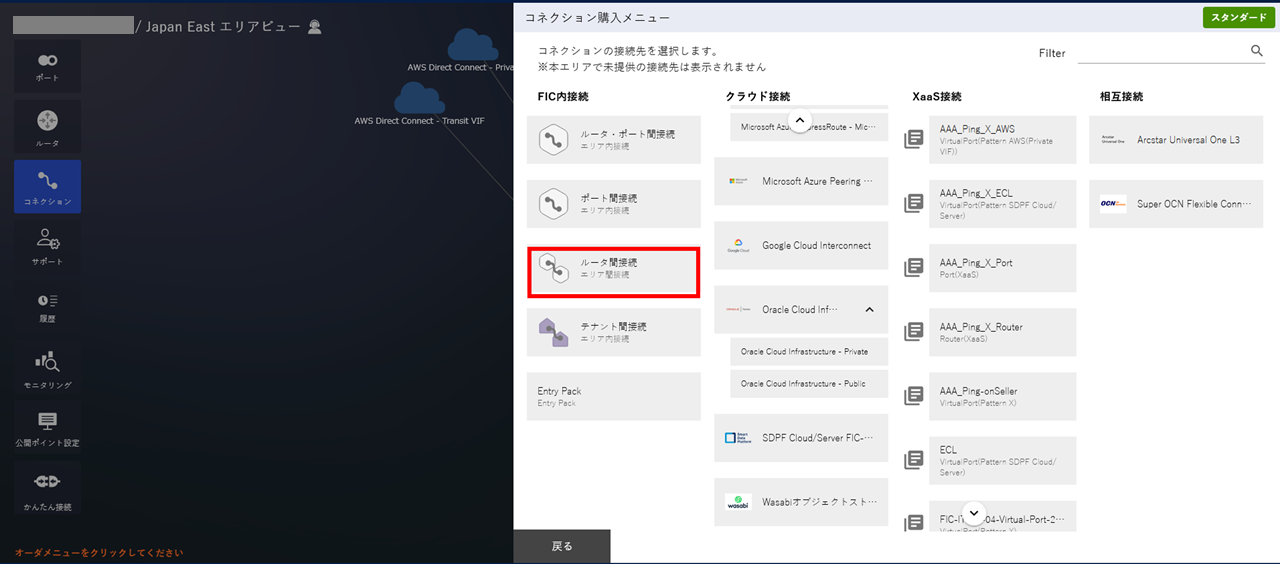Viewport: 1280px width, 564px height.
Task: Select Google Cloud Interconnect option
Action: click(x=801, y=246)
